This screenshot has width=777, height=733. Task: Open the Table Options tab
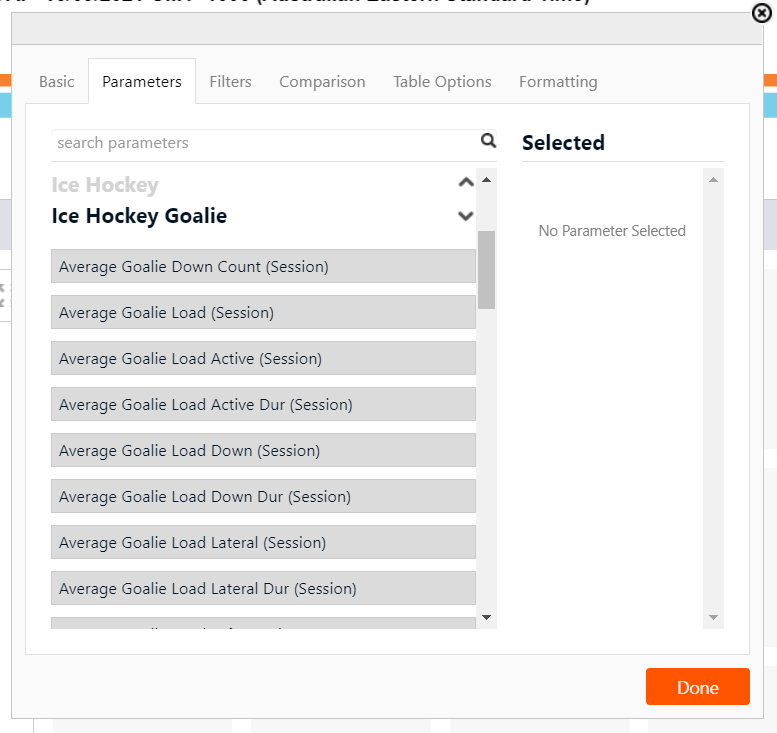click(442, 81)
